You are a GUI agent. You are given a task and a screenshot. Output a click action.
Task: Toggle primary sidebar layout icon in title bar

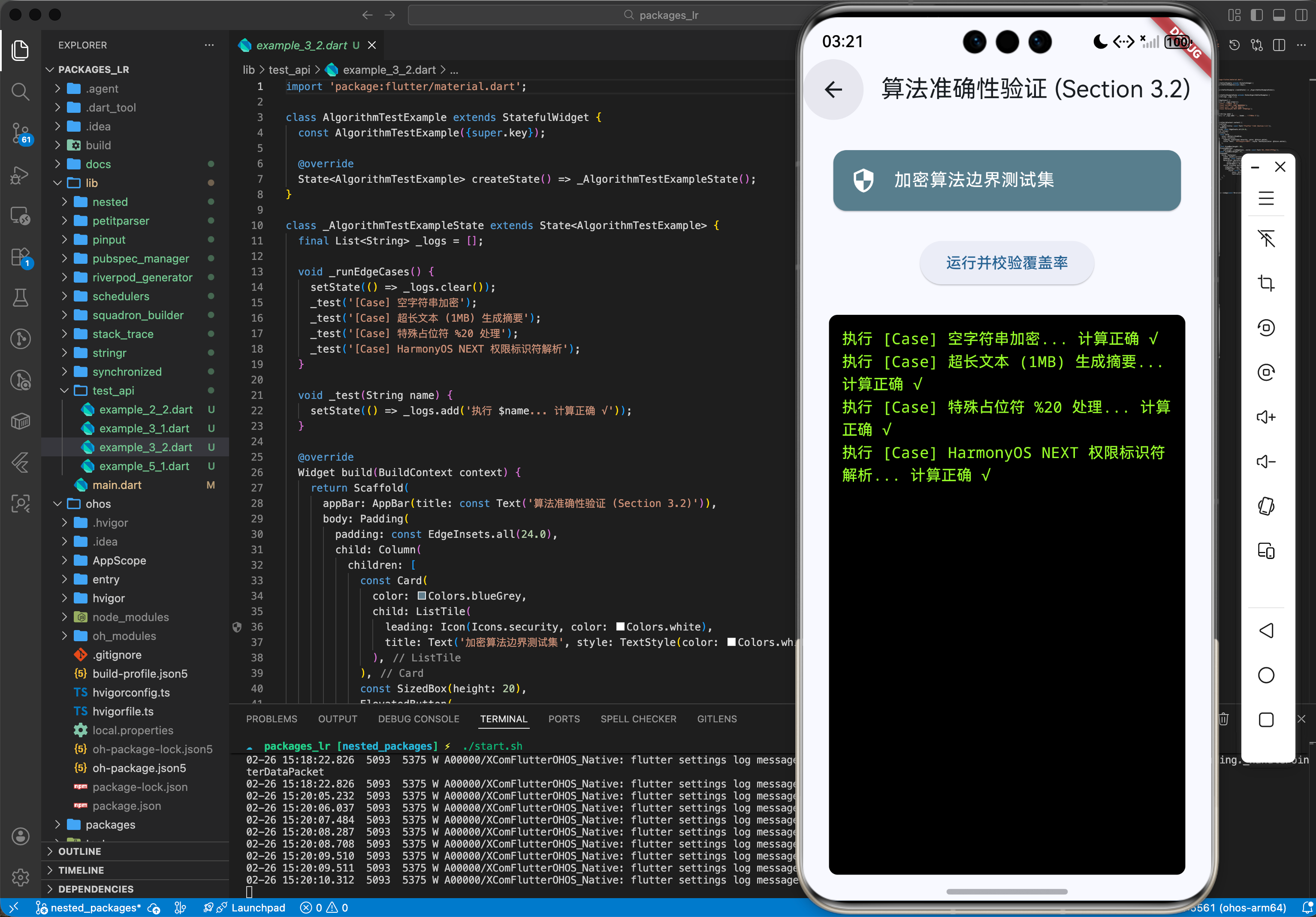tap(1256, 15)
